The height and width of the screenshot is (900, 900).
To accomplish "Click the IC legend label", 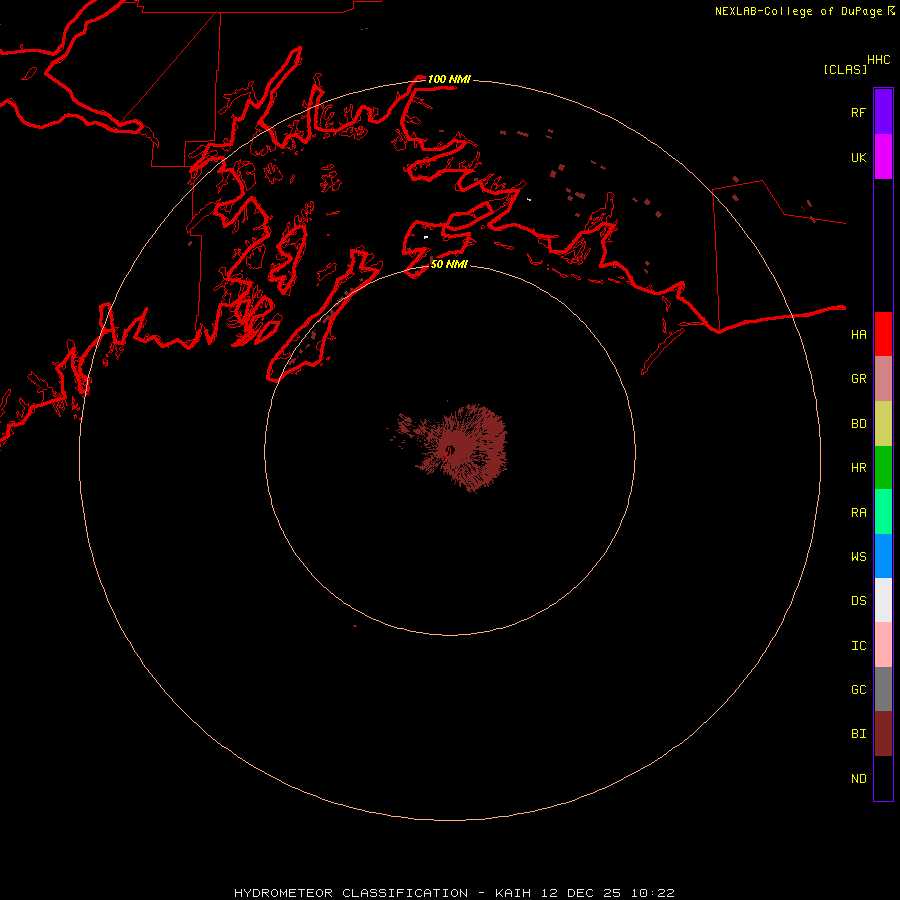I will pyautogui.click(x=859, y=646).
